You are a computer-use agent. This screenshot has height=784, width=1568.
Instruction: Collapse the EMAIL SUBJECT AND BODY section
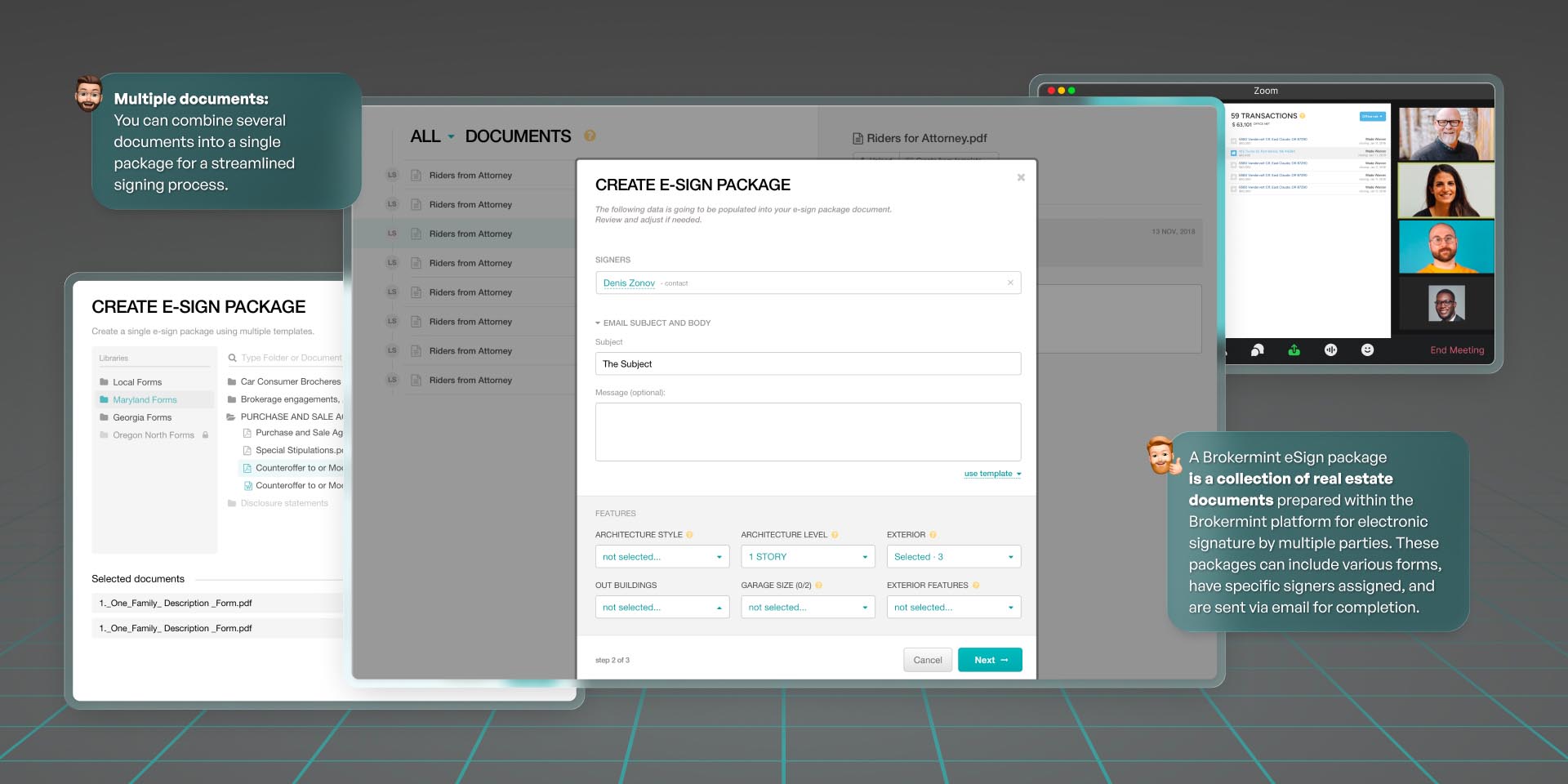(x=599, y=323)
